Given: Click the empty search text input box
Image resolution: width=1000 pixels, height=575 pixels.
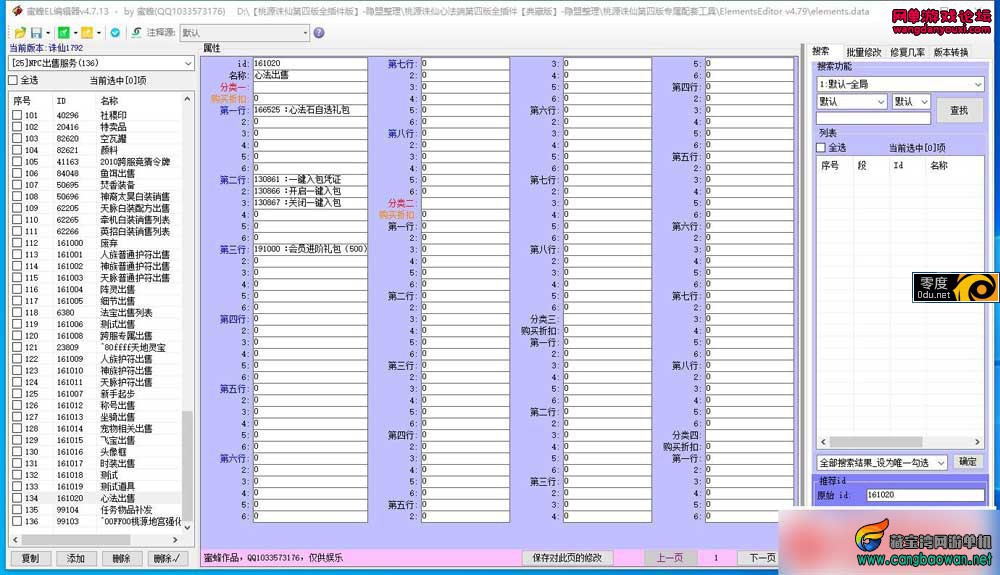Looking at the screenshot, I should click(x=873, y=118).
